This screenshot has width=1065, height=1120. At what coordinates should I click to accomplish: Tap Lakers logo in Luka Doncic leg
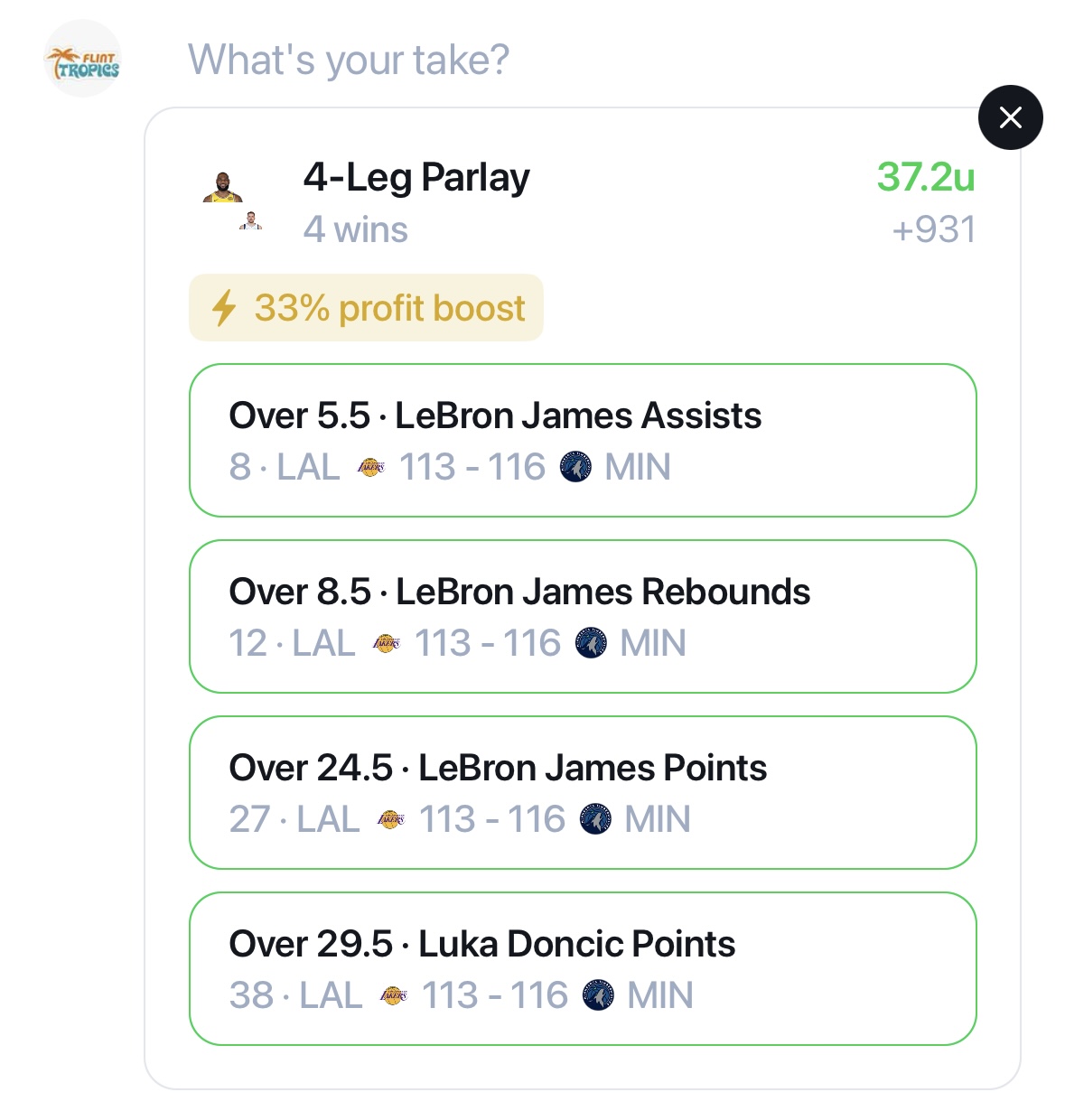point(393,995)
